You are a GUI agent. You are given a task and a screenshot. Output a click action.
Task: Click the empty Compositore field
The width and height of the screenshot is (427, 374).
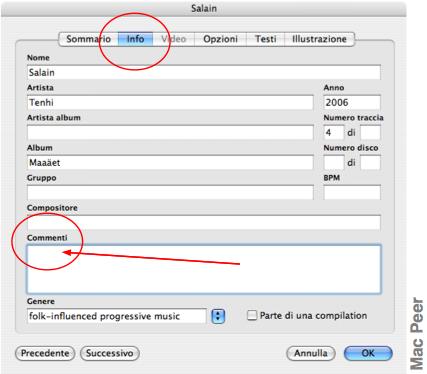tap(204, 222)
